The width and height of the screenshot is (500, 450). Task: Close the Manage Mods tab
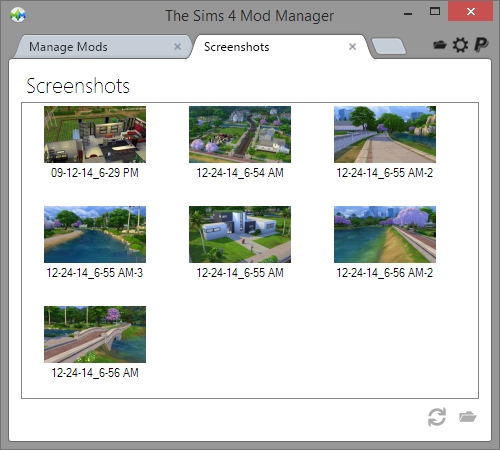click(x=178, y=47)
